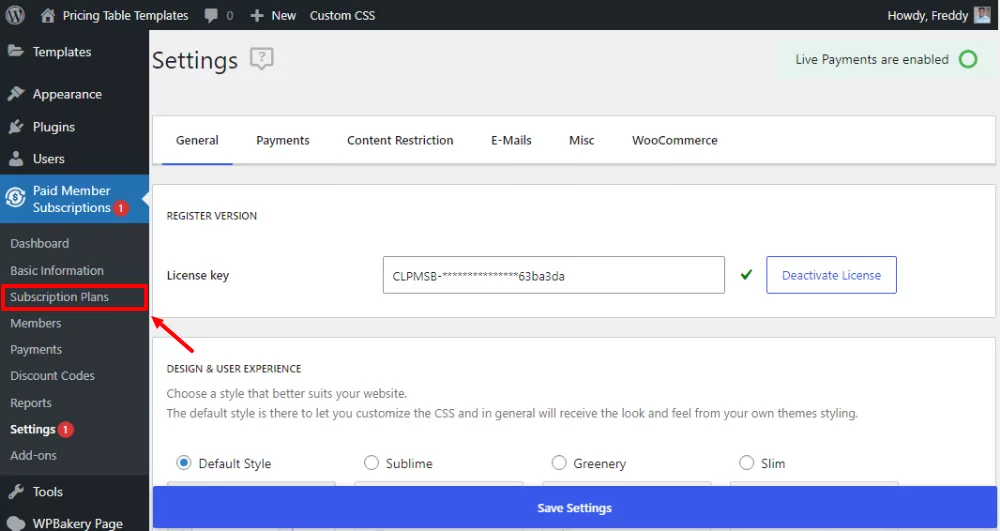Open the Settings submenu in sidebar

[x=33, y=430]
